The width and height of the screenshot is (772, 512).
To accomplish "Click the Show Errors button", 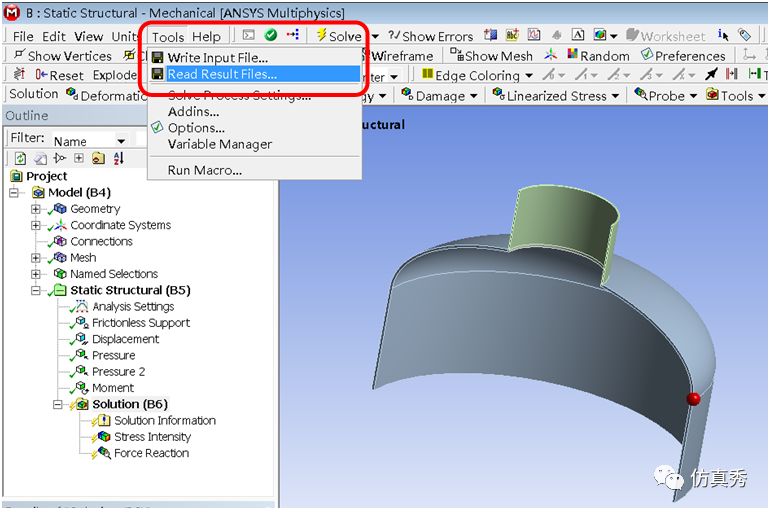I will pos(431,36).
